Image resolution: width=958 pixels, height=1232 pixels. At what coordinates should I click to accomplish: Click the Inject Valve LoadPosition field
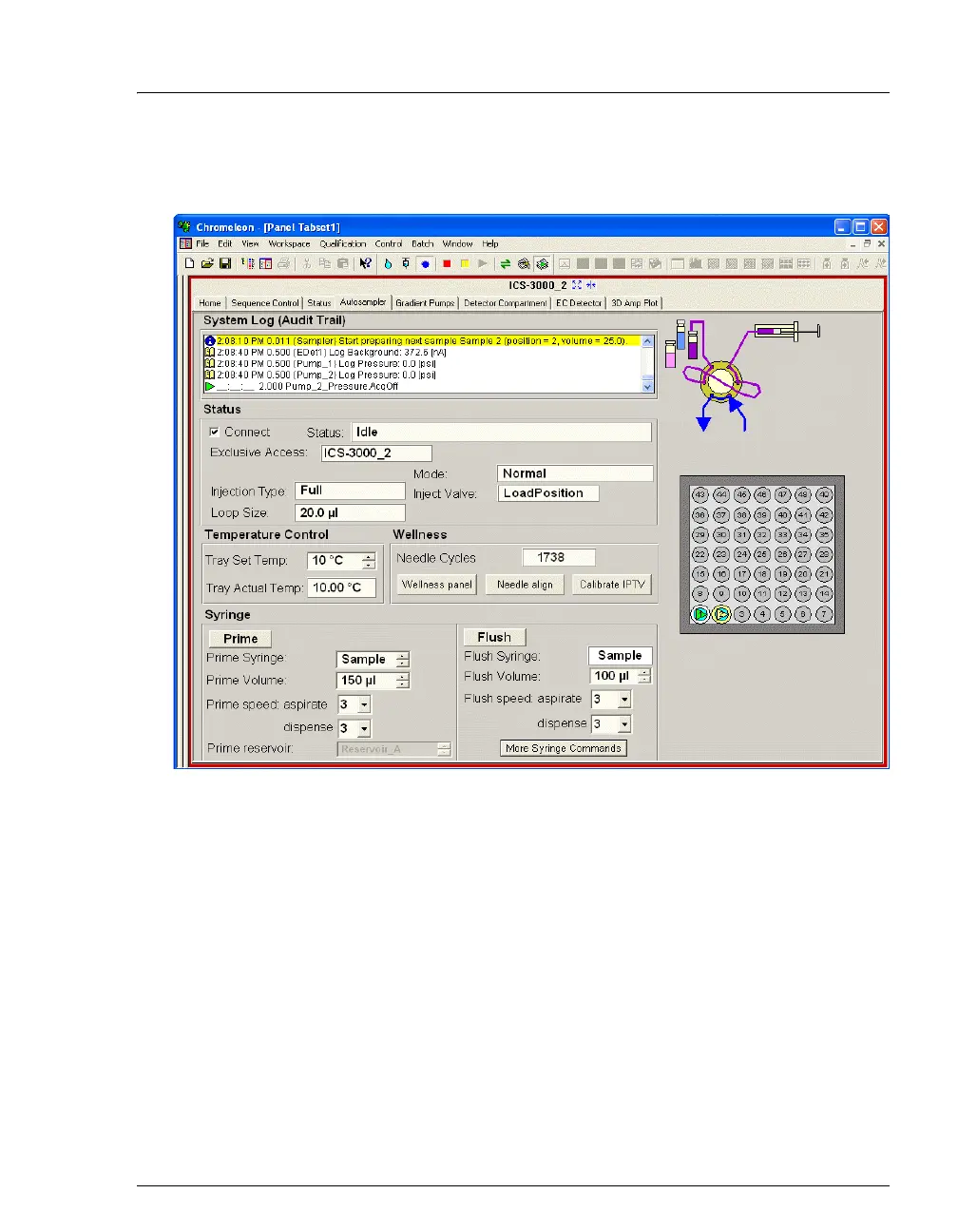pyautogui.click(x=548, y=493)
